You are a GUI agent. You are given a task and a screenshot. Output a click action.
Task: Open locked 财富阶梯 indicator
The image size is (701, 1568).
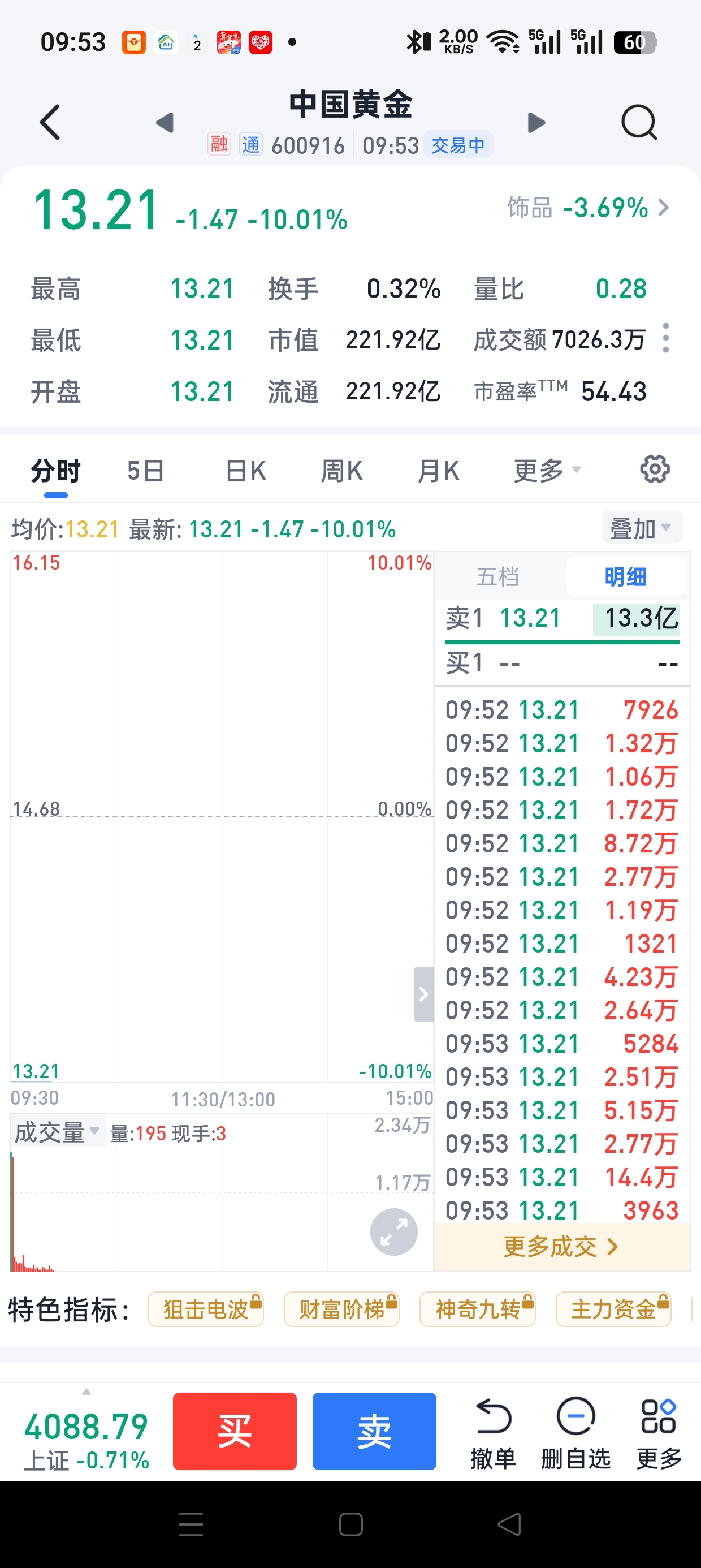pos(342,1309)
